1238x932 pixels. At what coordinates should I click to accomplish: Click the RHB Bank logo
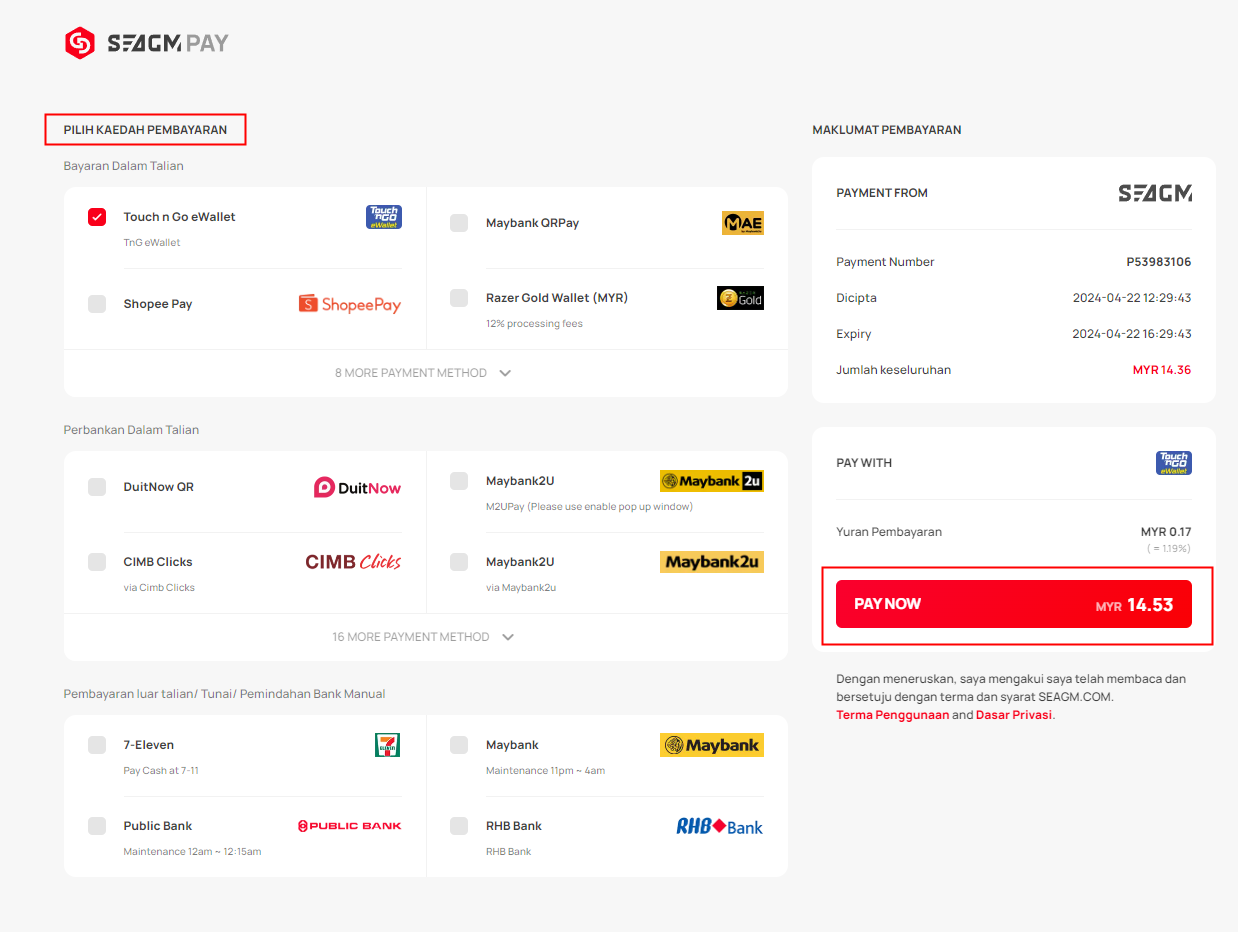pyautogui.click(x=720, y=827)
